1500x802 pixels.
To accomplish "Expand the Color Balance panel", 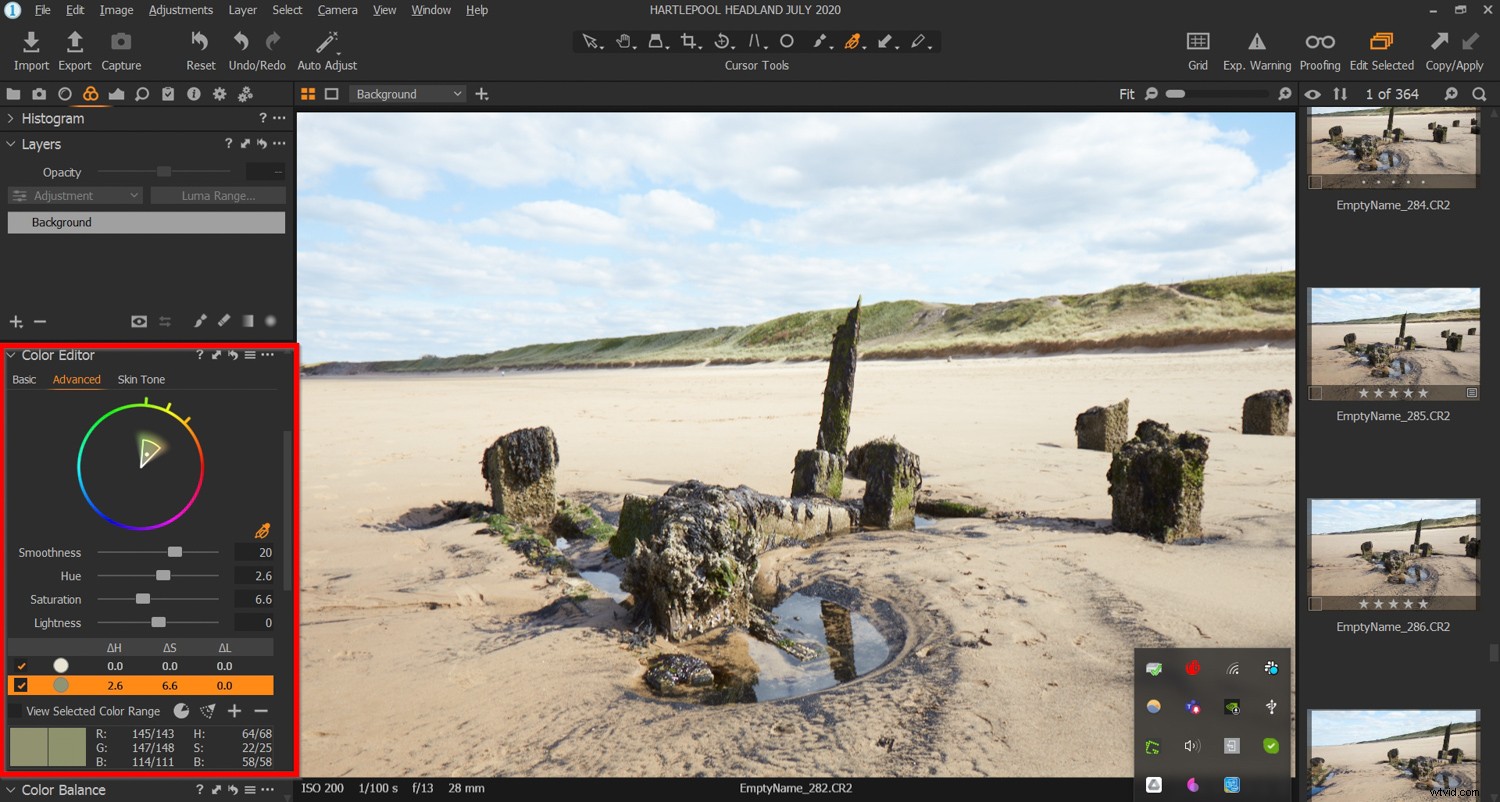I will (10, 789).
